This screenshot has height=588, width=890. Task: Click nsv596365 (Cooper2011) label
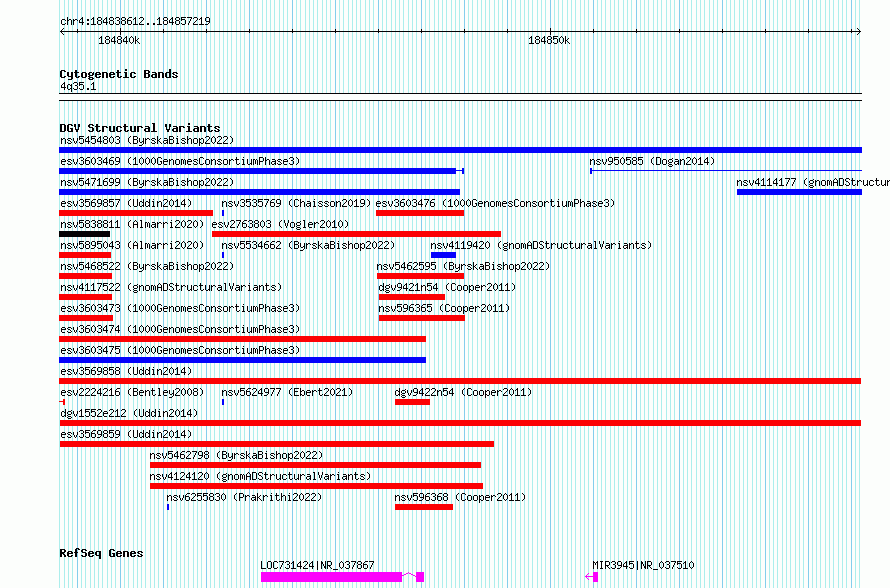coord(444,308)
